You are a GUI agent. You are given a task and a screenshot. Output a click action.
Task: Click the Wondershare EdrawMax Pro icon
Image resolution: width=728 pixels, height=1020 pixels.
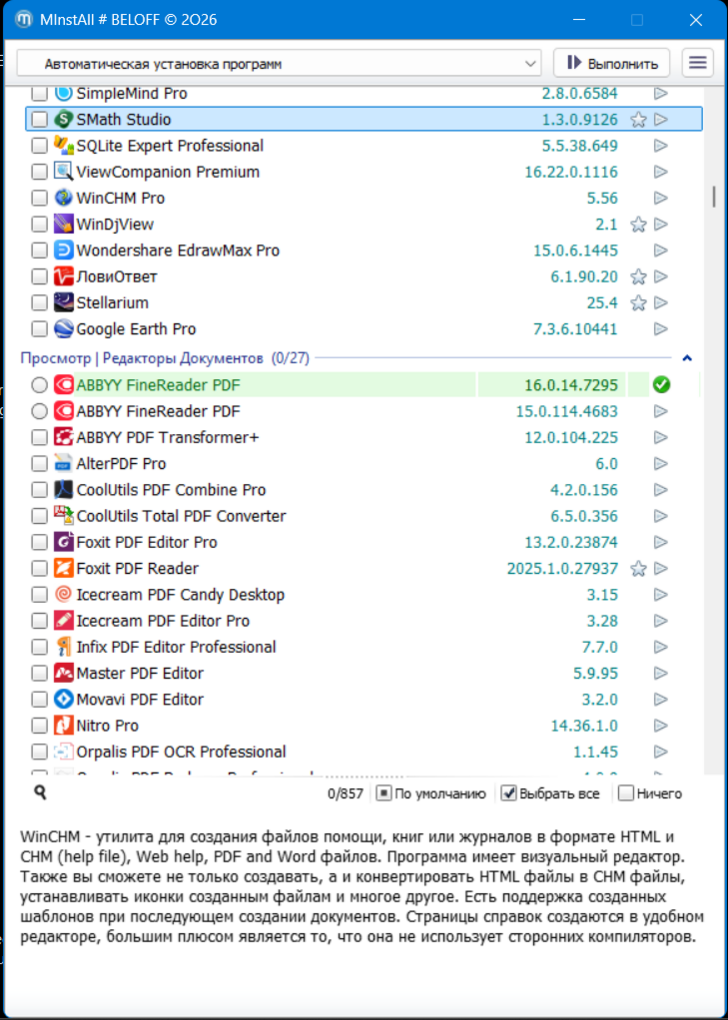63,250
